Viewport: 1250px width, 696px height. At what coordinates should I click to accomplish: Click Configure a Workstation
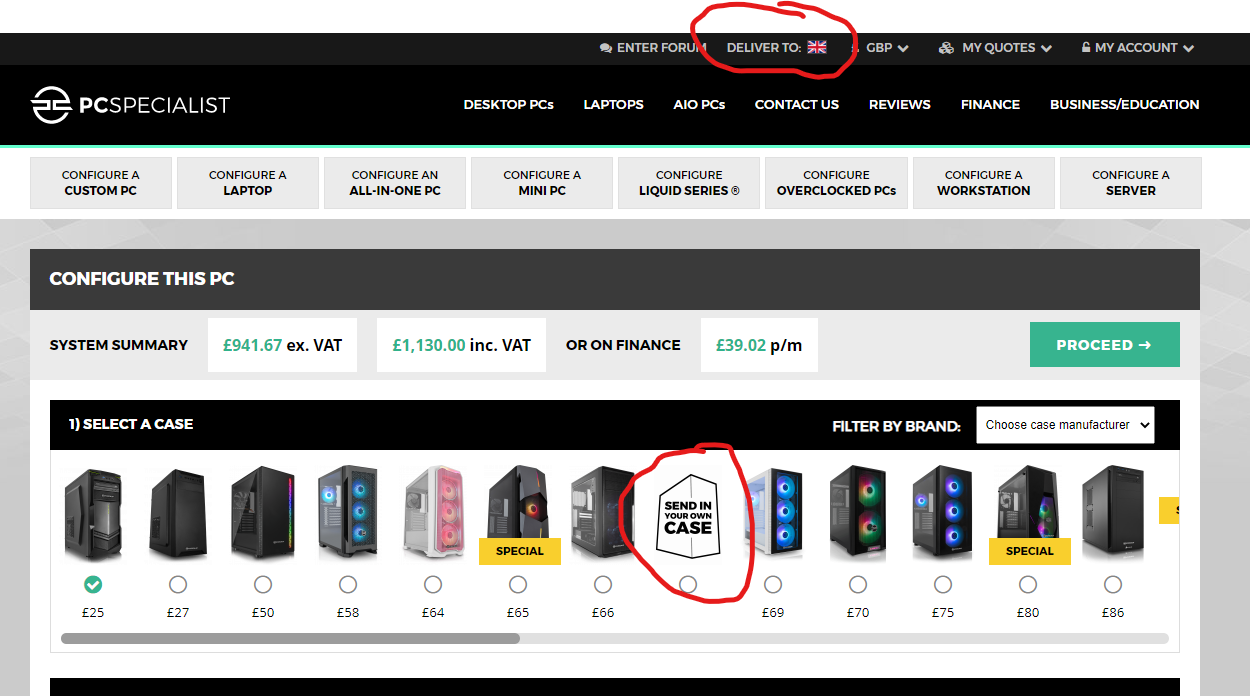984,183
